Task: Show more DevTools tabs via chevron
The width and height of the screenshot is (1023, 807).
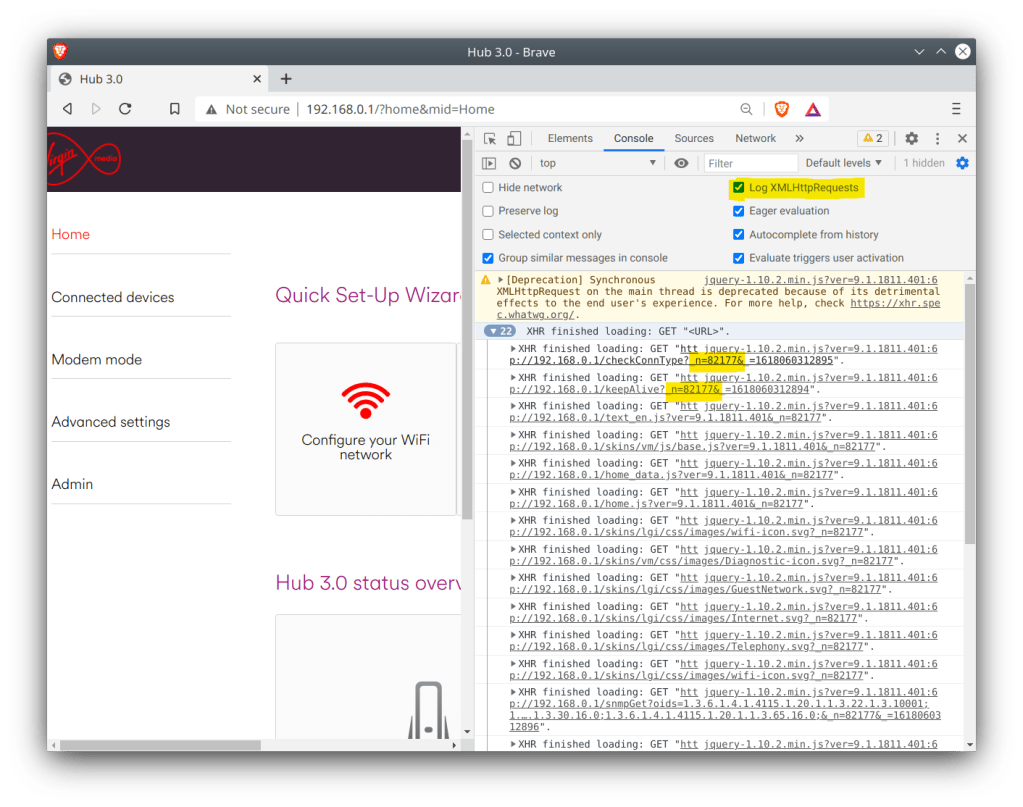Action: pos(799,139)
